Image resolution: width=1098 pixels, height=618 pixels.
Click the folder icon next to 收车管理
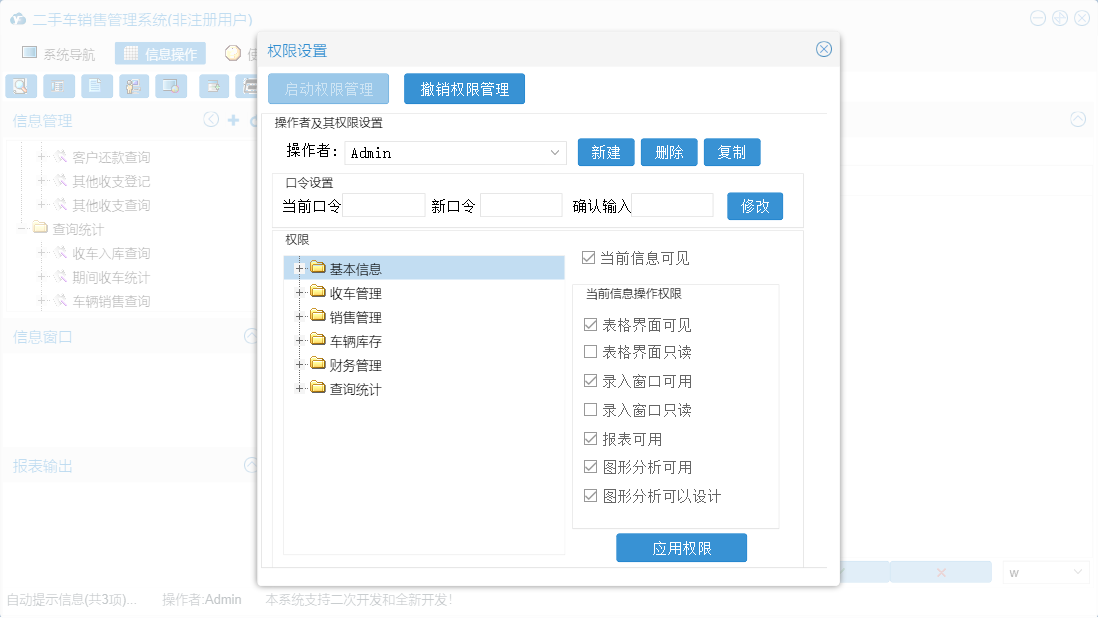(x=318, y=292)
